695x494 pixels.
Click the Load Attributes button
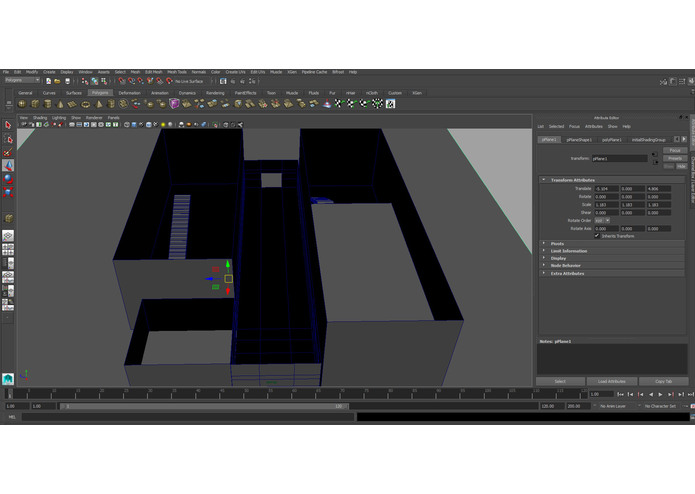(612, 381)
